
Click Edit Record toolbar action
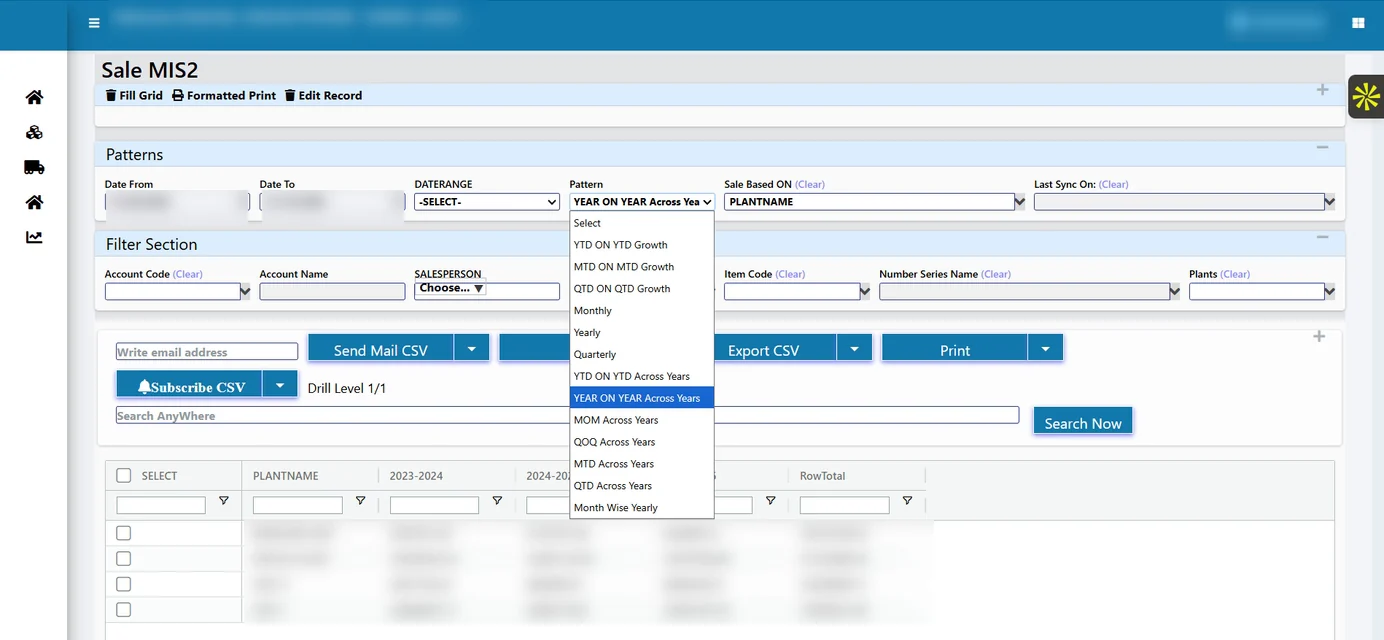click(323, 95)
